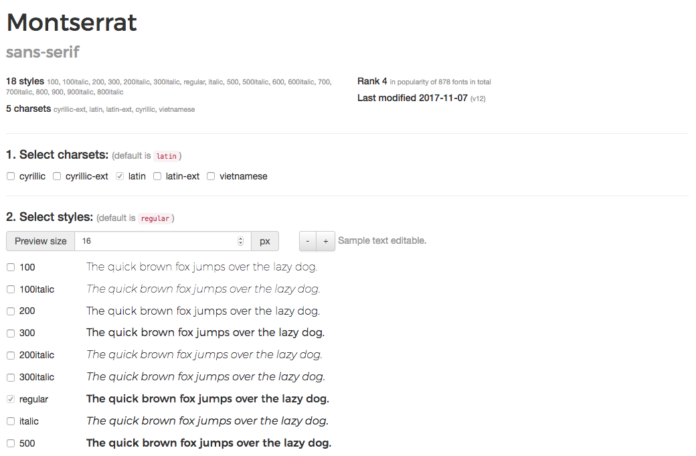Screen dimensions: 696x456
Task: Click the px unit button
Action: coord(265,241)
